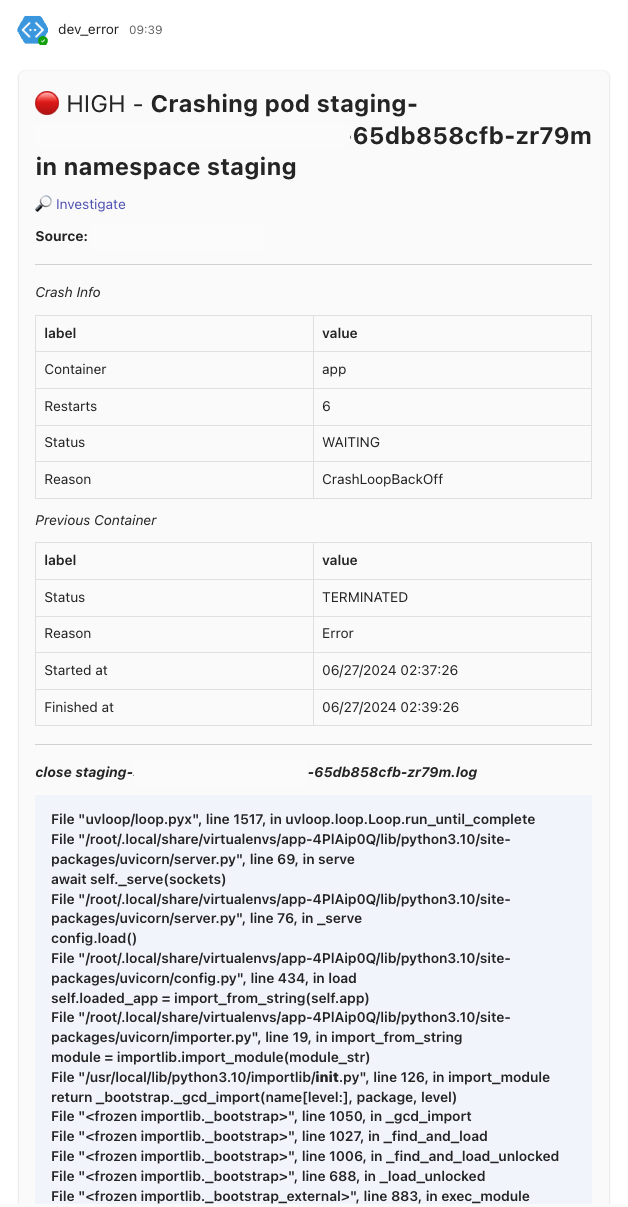Click the 09:39 message timestamp

point(145,30)
